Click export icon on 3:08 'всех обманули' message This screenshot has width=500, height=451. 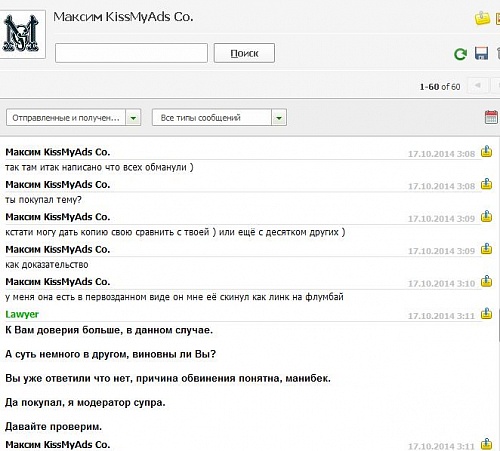click(x=486, y=151)
